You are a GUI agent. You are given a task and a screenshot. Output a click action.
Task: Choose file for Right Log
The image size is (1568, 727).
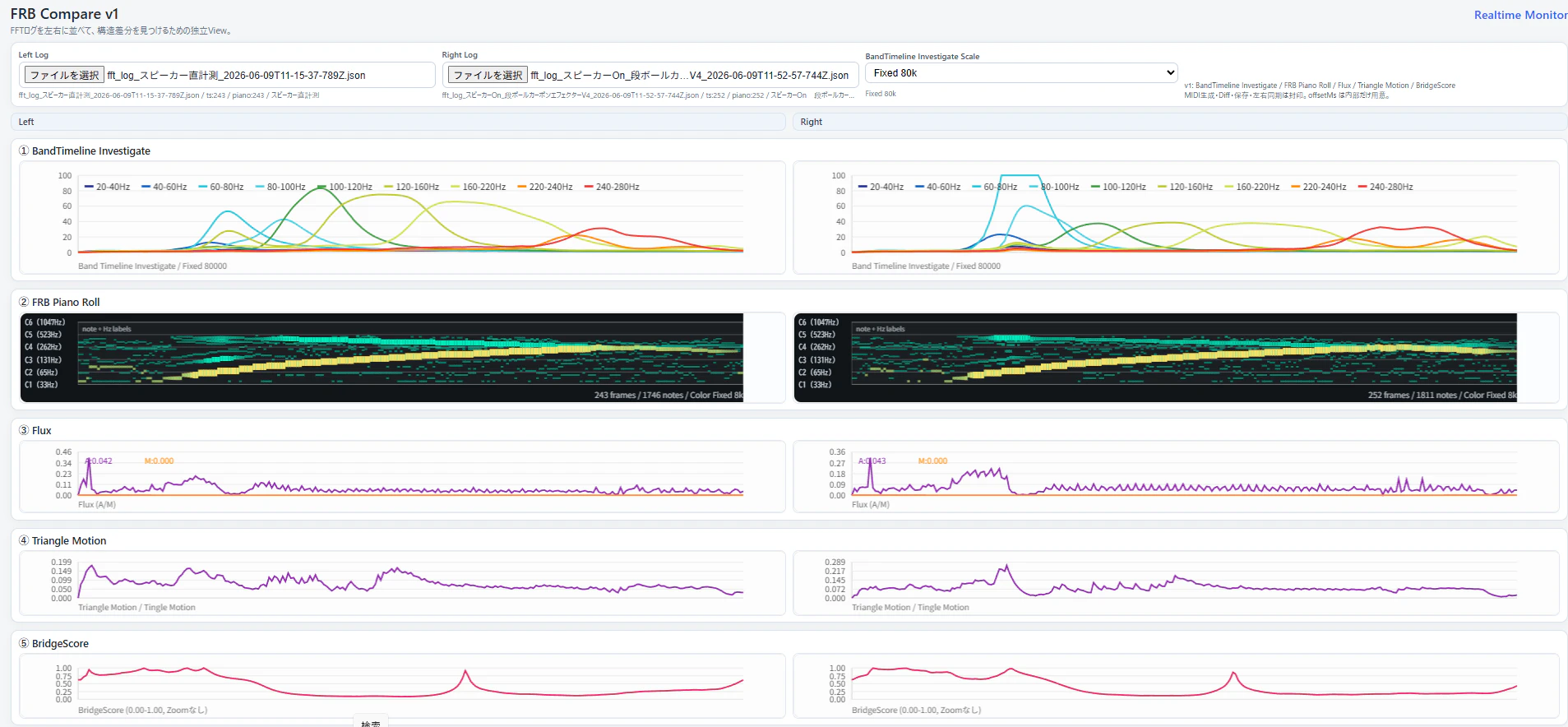tap(488, 75)
